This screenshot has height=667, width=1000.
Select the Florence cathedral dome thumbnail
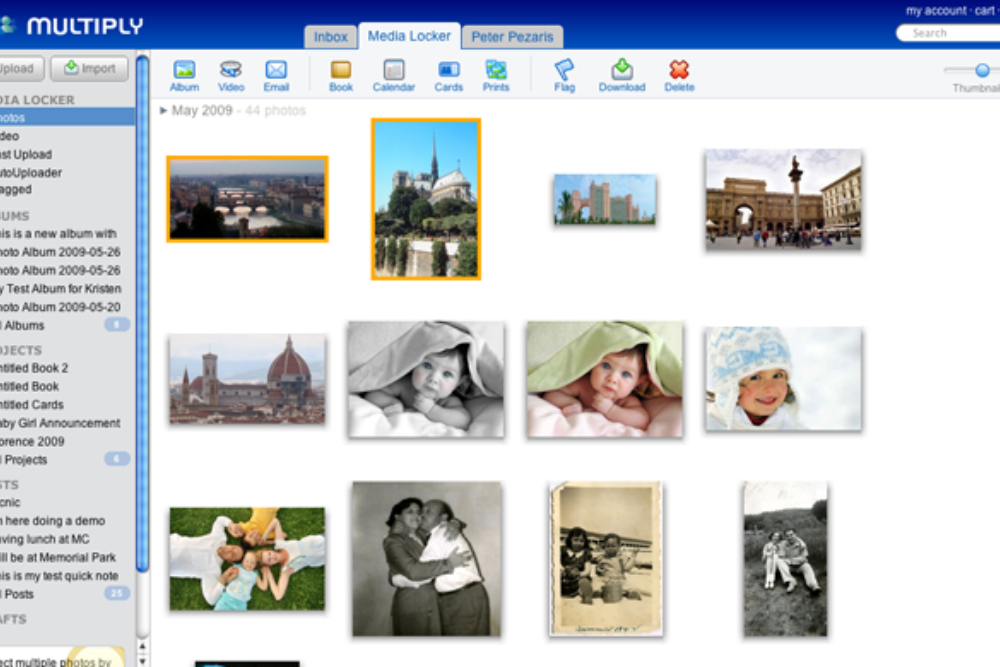[247, 379]
